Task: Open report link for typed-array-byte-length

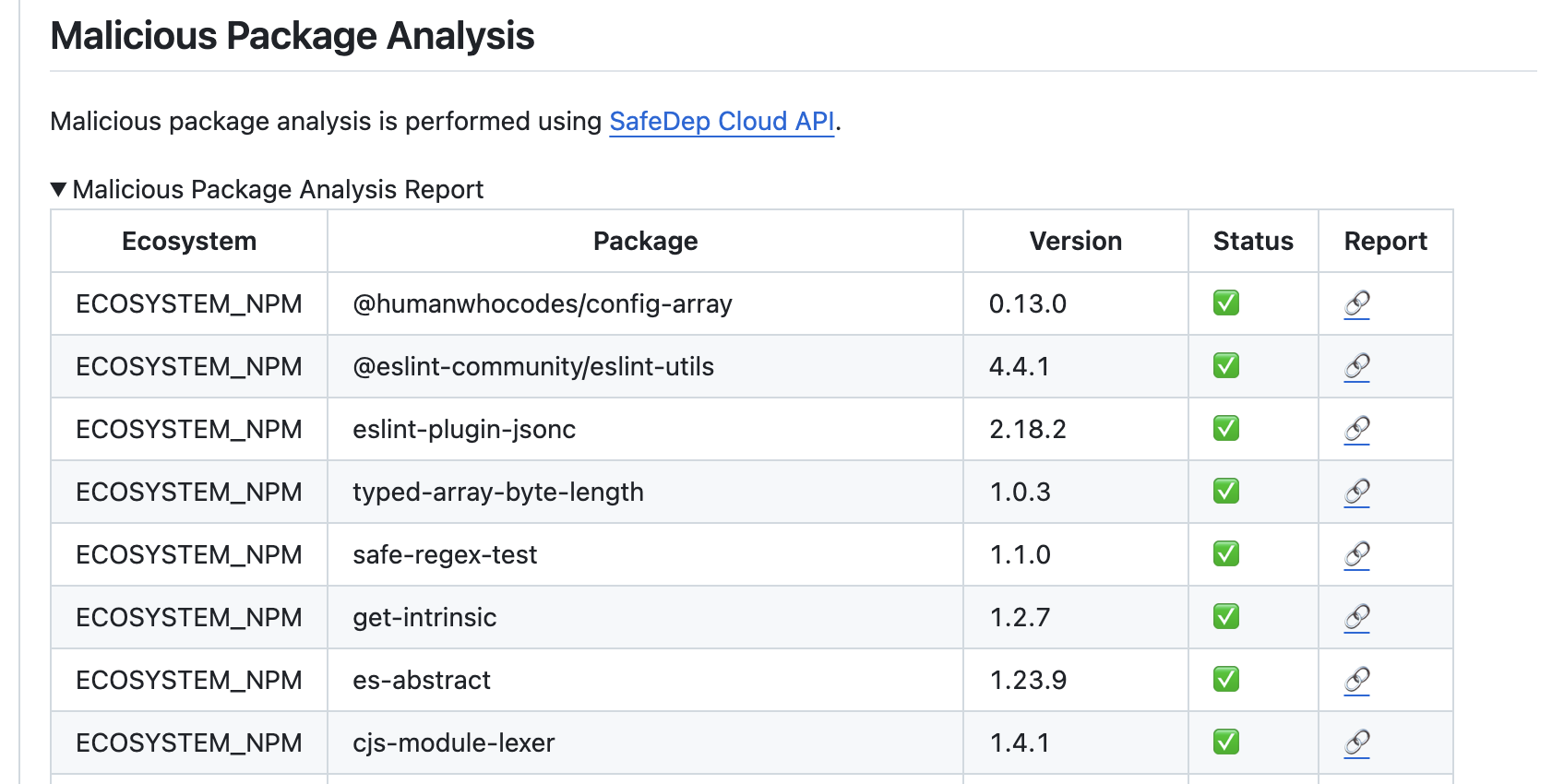Action: 1356,492
